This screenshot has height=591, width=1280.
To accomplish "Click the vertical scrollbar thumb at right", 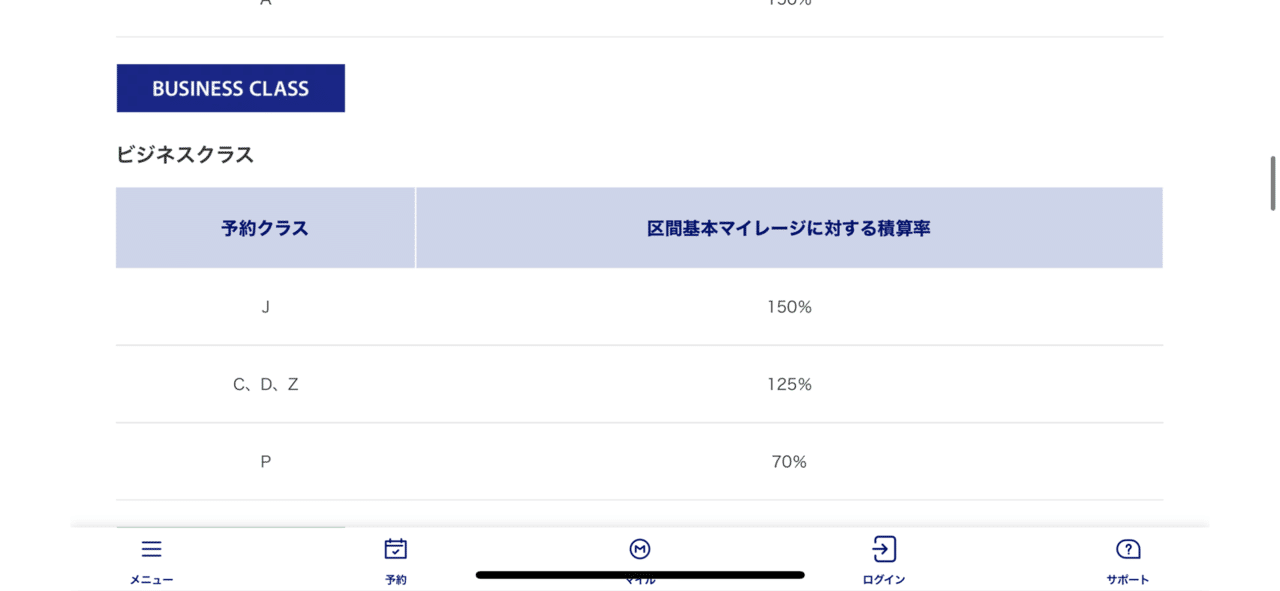I will (x=1273, y=183).
